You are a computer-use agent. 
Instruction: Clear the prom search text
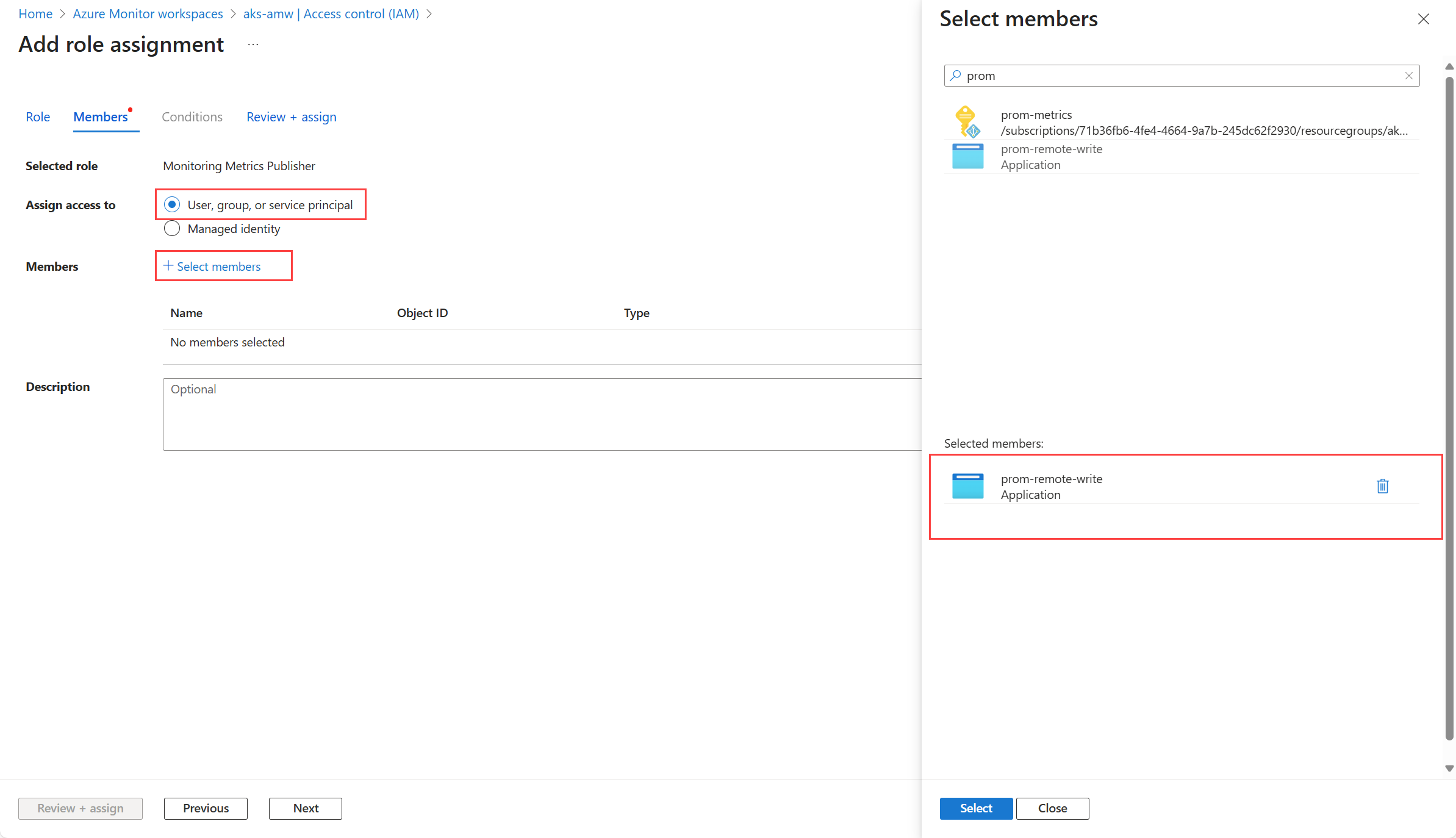(x=1408, y=76)
